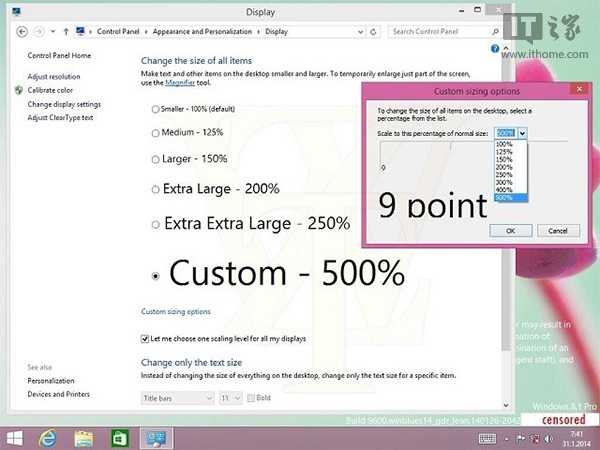The height and width of the screenshot is (450, 600).
Task: Click Control Panel in the breadcrumb
Action: 118,31
